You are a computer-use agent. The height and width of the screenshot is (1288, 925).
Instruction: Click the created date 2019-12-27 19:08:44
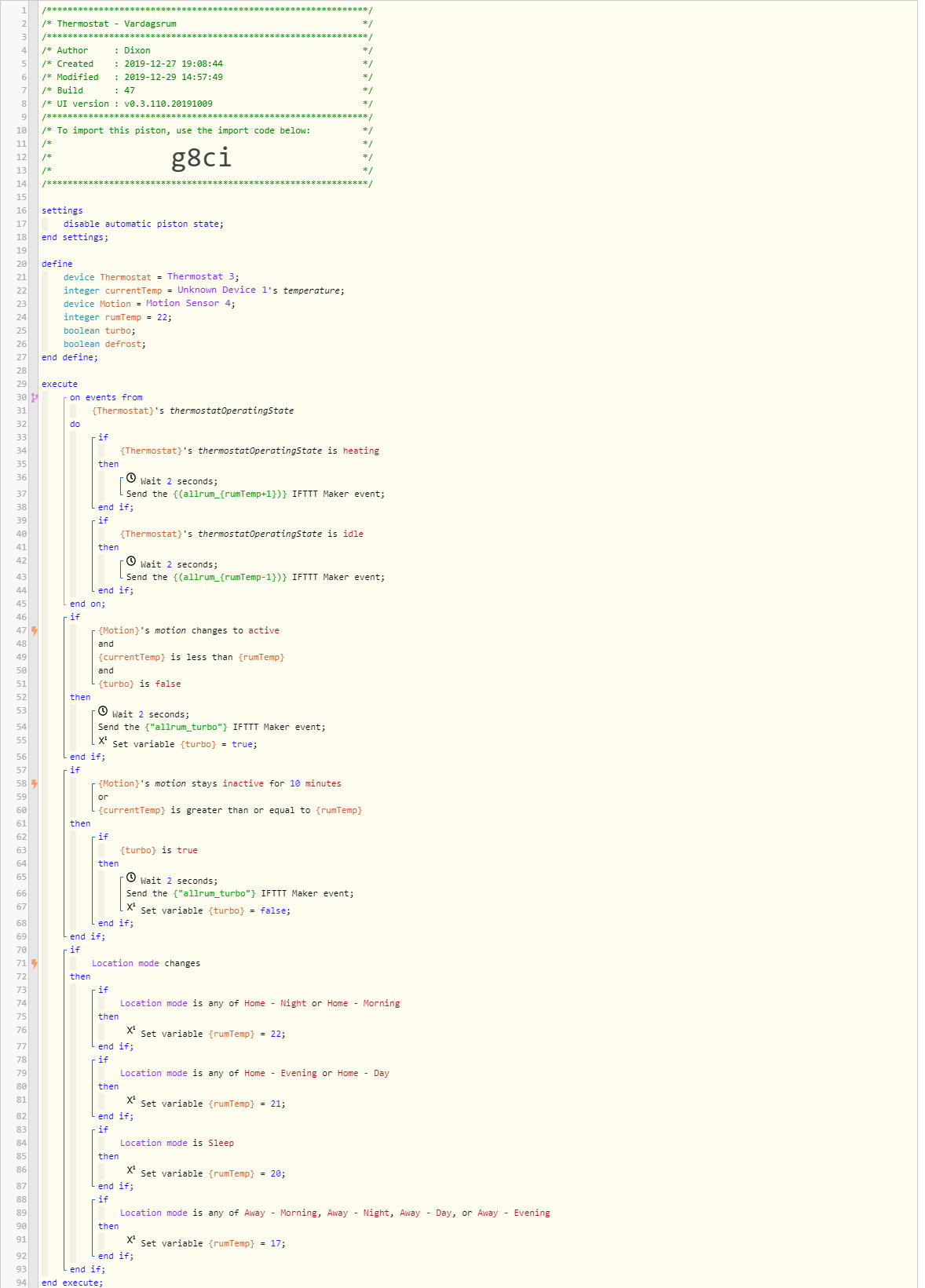(x=174, y=64)
